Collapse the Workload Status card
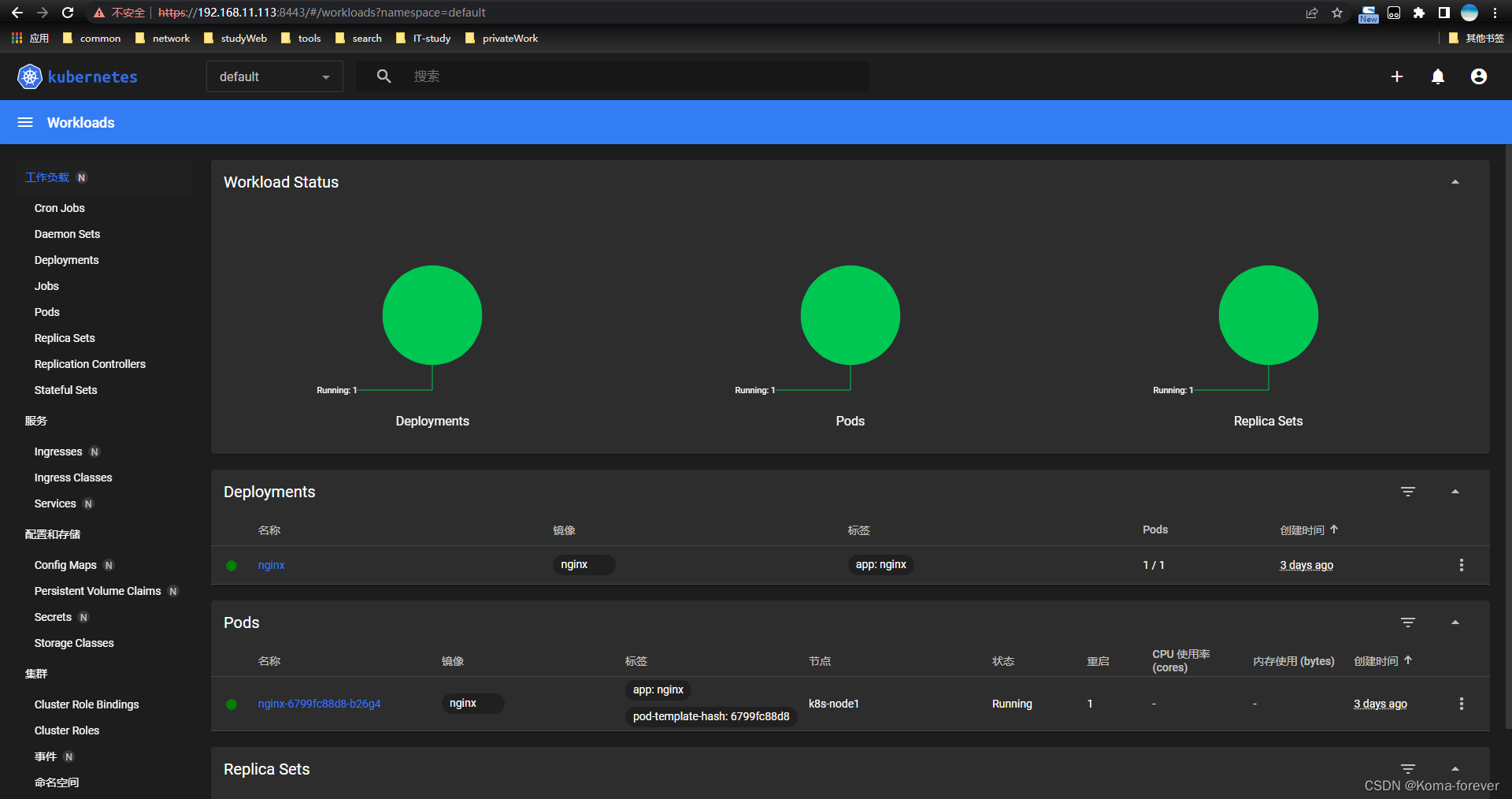 [1455, 182]
